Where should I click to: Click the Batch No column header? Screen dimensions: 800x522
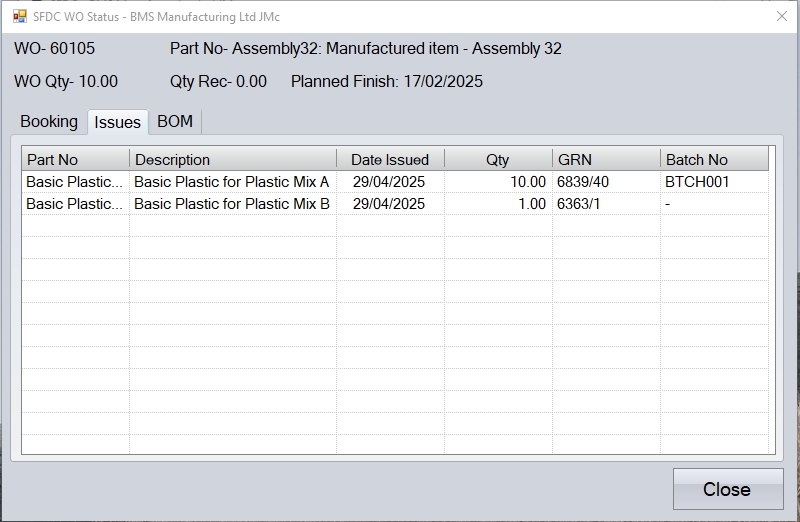[713, 160]
